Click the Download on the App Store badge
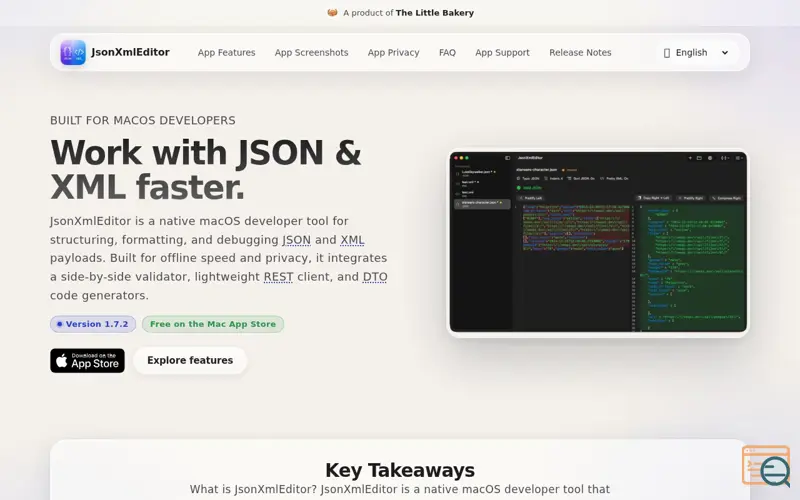This screenshot has height=500, width=800. pos(87,361)
